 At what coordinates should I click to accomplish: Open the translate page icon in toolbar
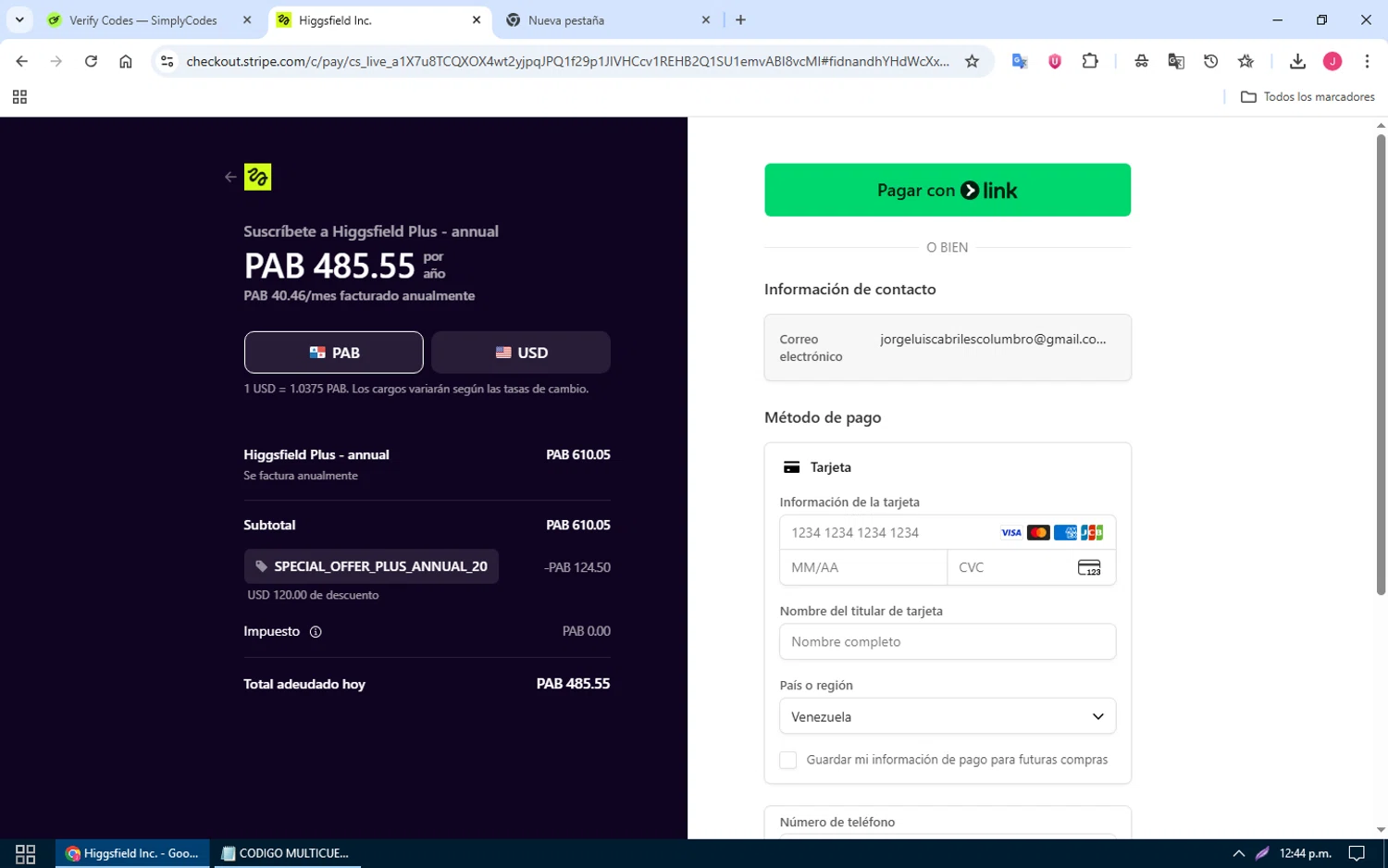pos(1176,61)
